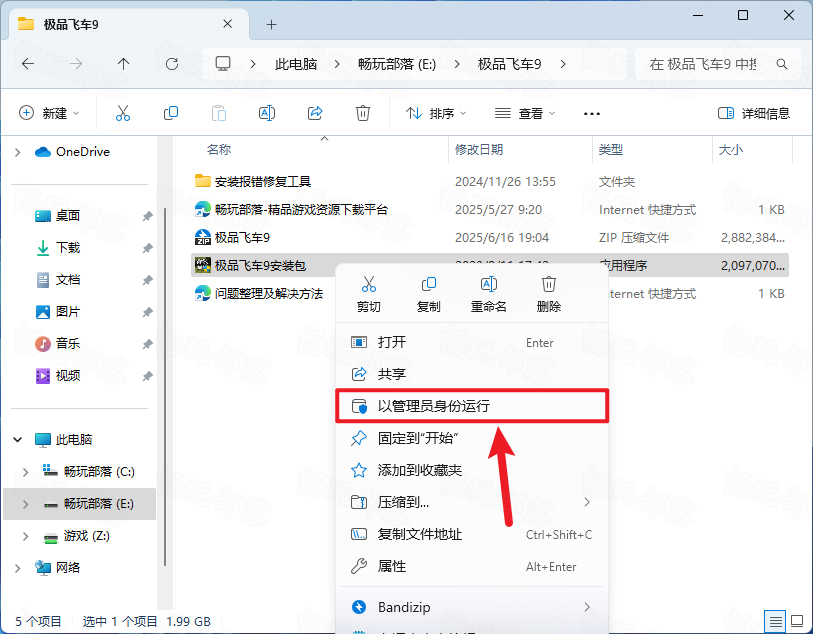The width and height of the screenshot is (813, 634).
Task: Open the 查看 dropdown
Action: (x=525, y=113)
